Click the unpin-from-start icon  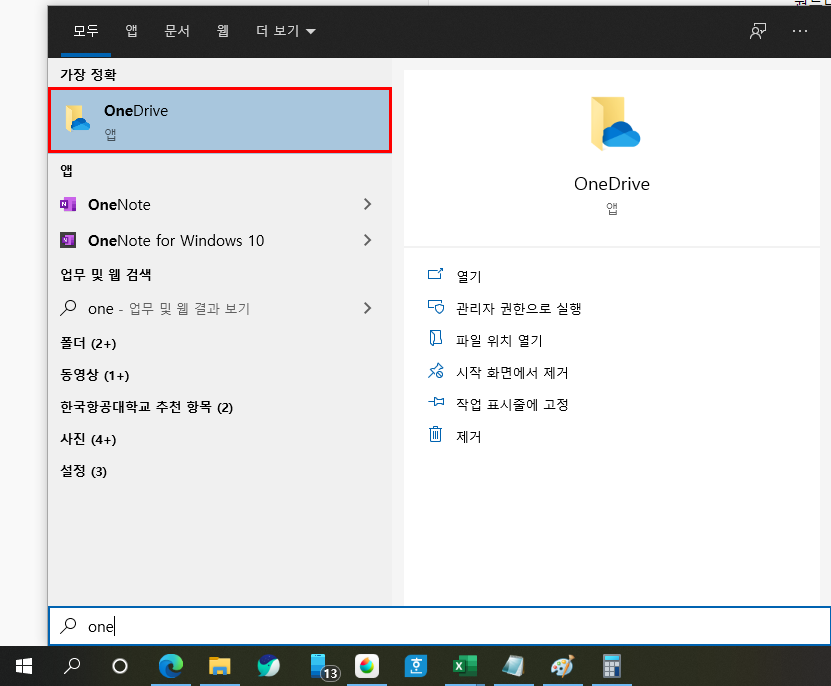click(x=436, y=371)
